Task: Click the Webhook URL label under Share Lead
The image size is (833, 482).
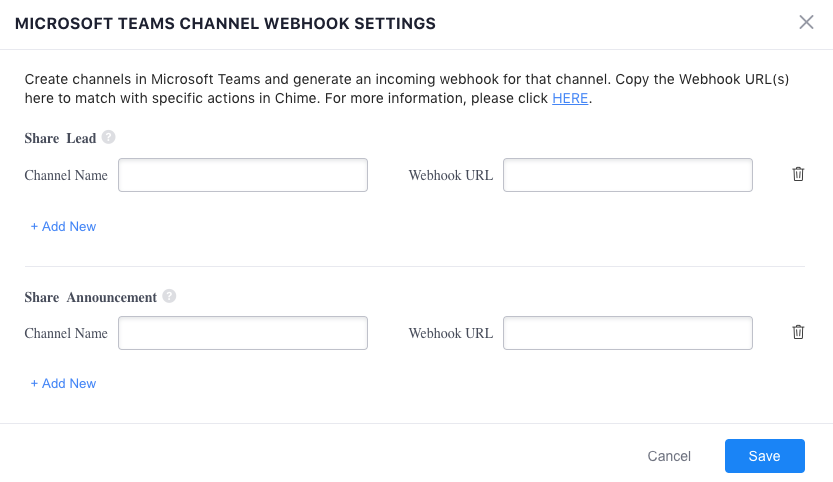Action: 450,175
